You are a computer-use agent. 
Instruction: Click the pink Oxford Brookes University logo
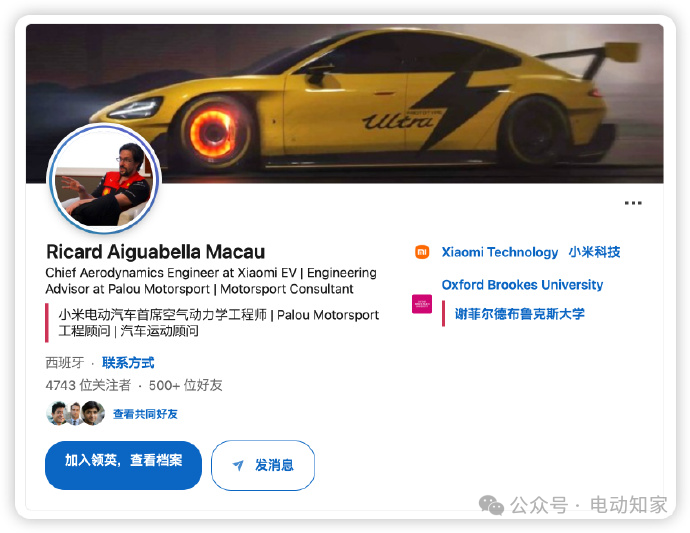422,304
